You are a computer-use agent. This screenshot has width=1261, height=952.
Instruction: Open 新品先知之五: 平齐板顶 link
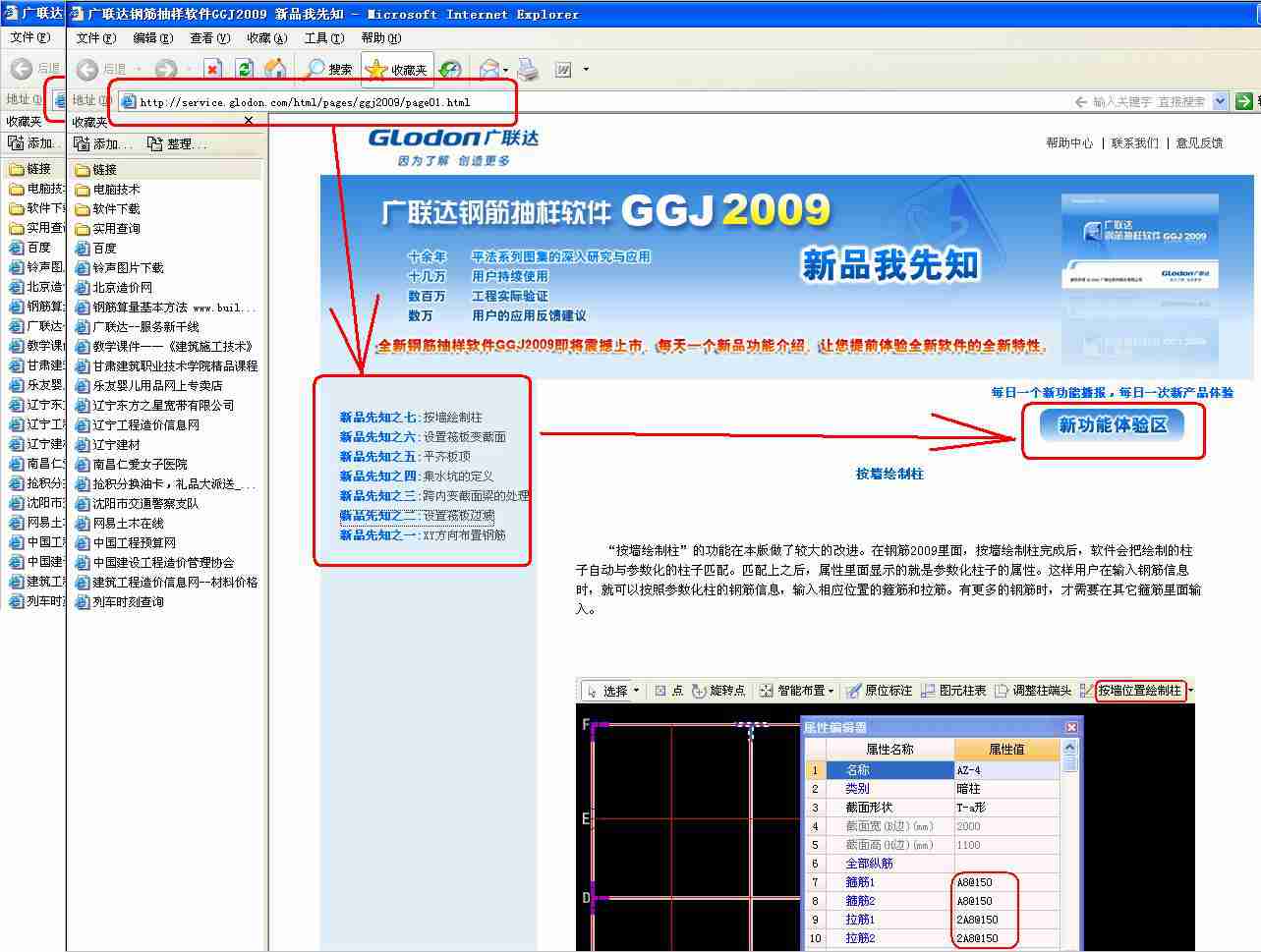point(405,457)
